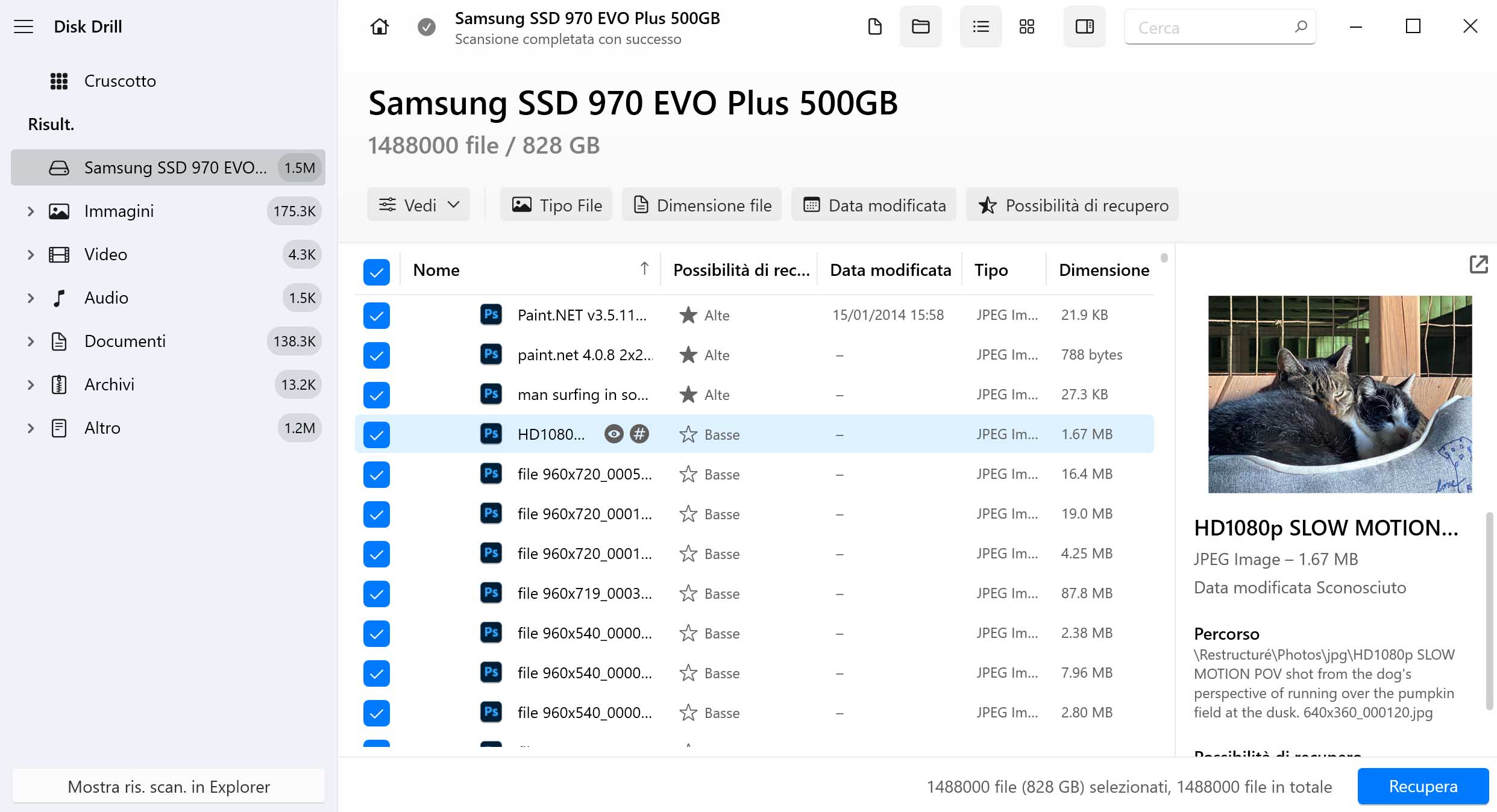The image size is (1497, 812).
Task: Select the file 960x540_0000 2.38 MB row
Action: [754, 633]
